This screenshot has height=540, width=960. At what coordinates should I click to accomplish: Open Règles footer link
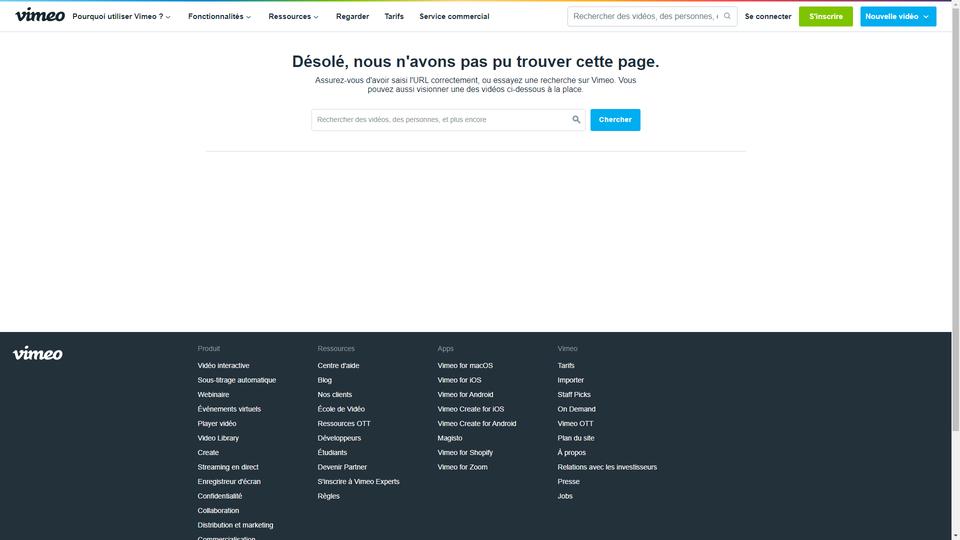[x=328, y=496]
